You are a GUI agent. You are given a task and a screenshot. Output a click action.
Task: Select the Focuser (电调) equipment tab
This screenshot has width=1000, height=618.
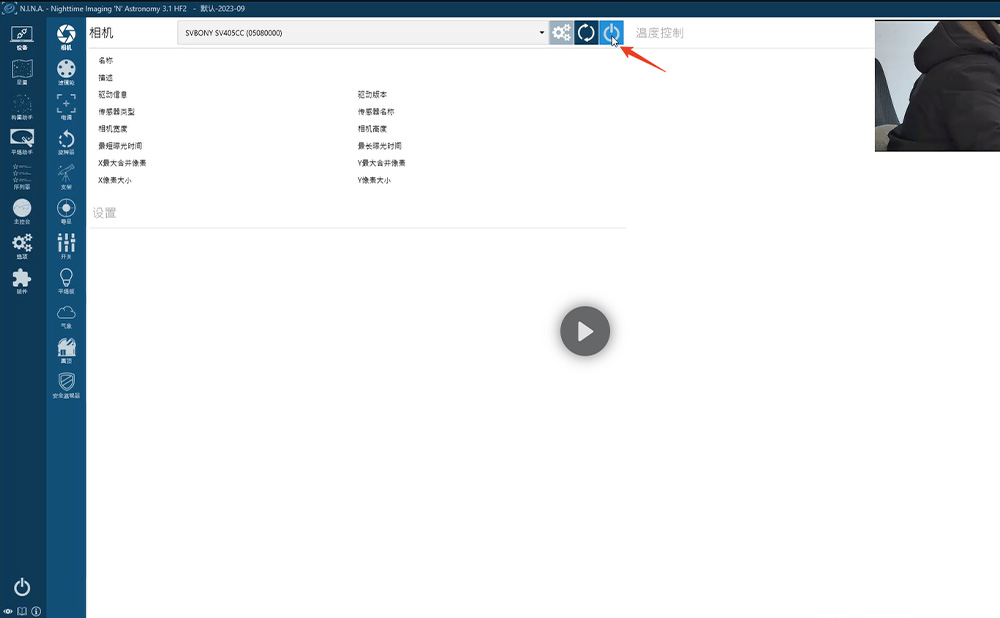tap(66, 107)
